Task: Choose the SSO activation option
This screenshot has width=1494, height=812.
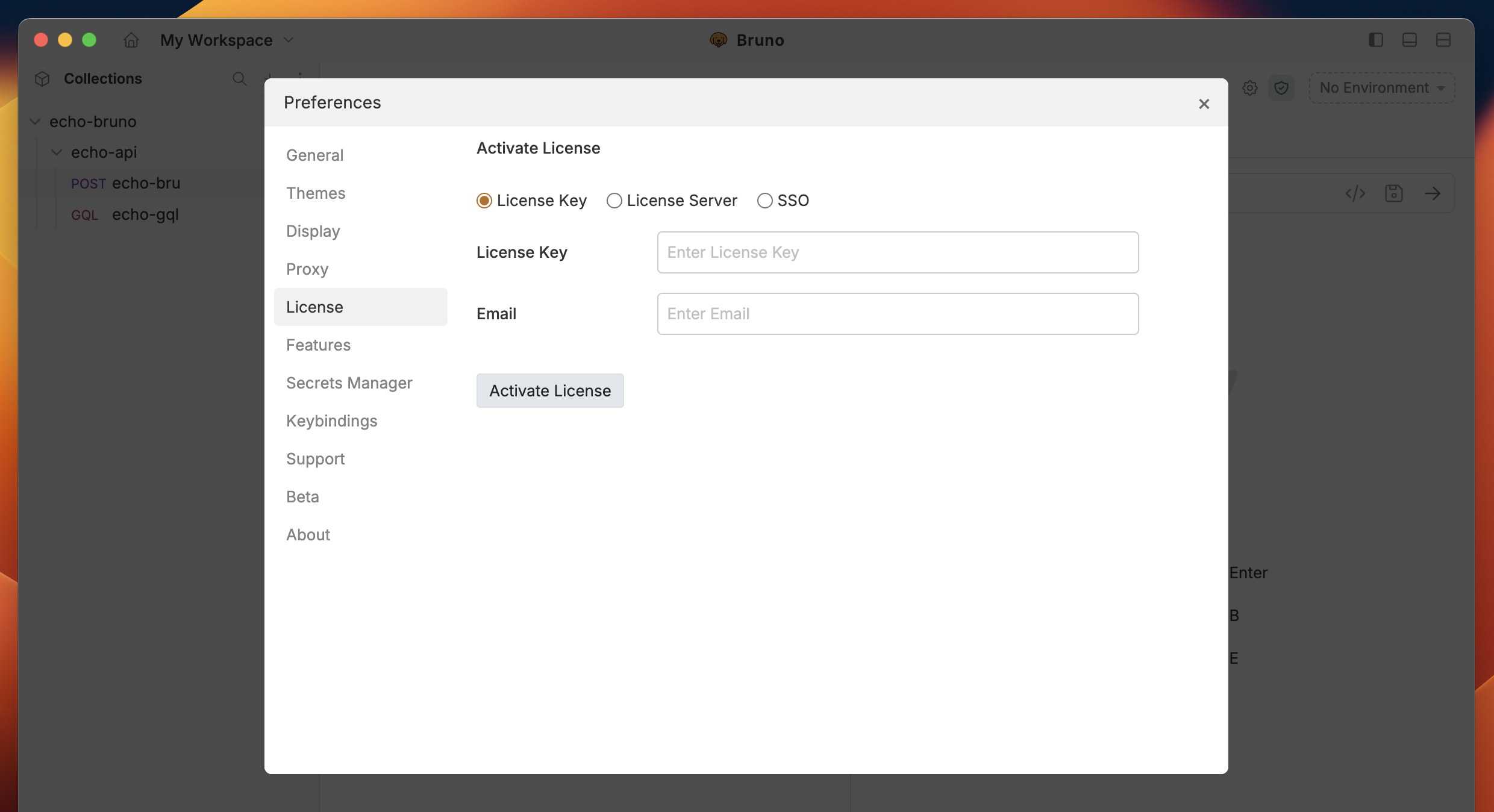Action: 765,201
